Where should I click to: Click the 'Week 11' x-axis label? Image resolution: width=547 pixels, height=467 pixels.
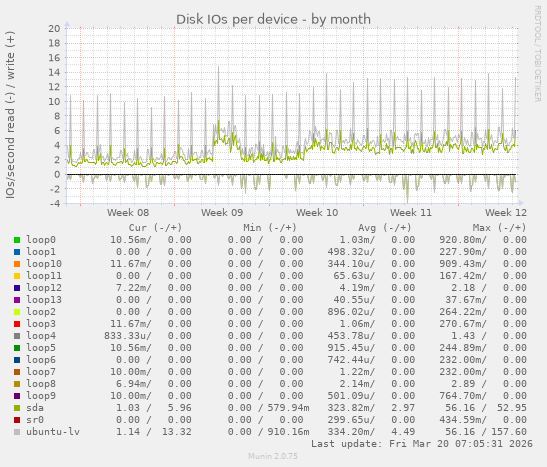coord(411,212)
